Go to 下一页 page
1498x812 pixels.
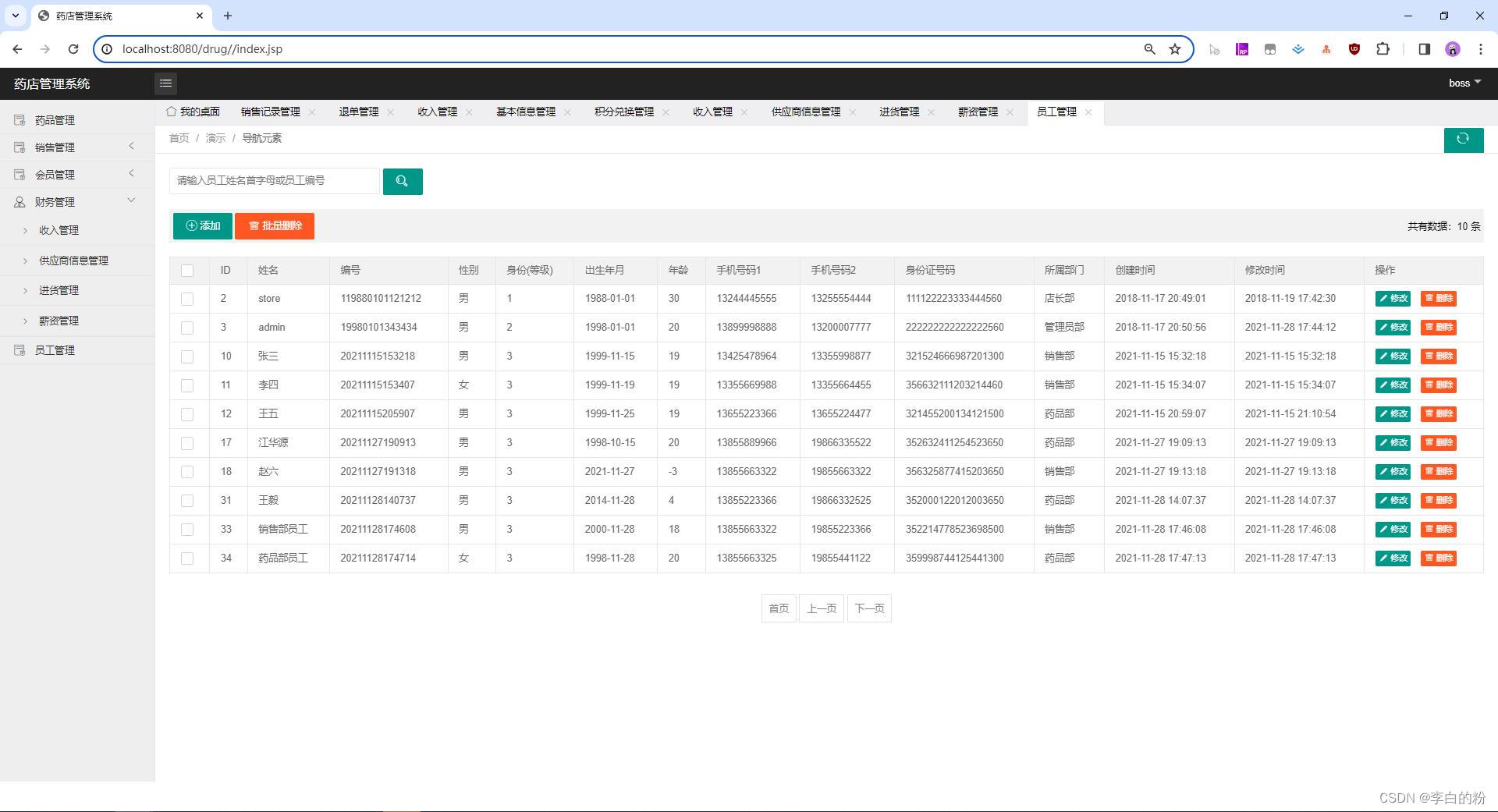tap(869, 608)
